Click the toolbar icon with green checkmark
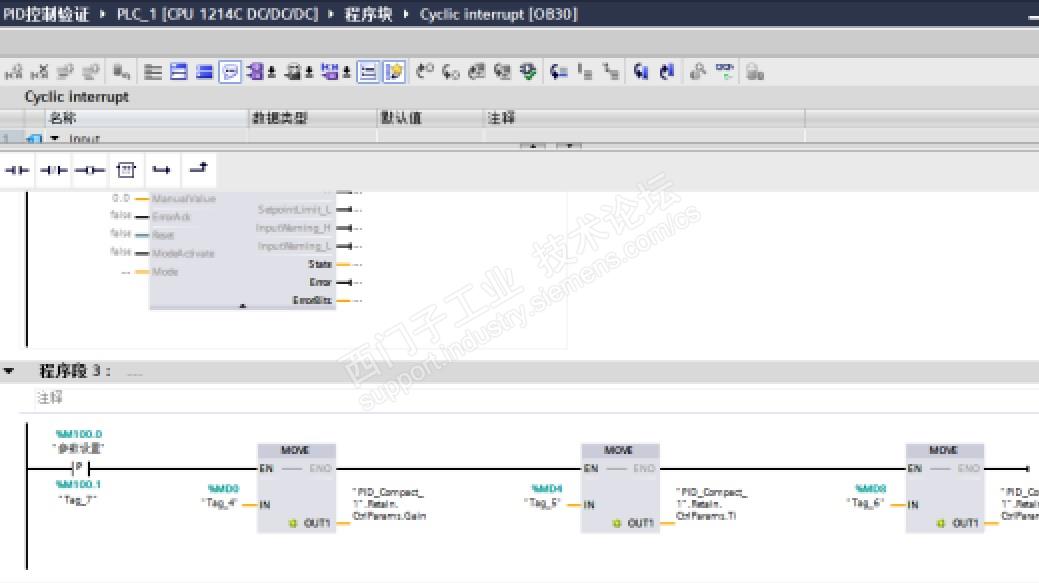The height and width of the screenshot is (583, 1039). tap(528, 72)
